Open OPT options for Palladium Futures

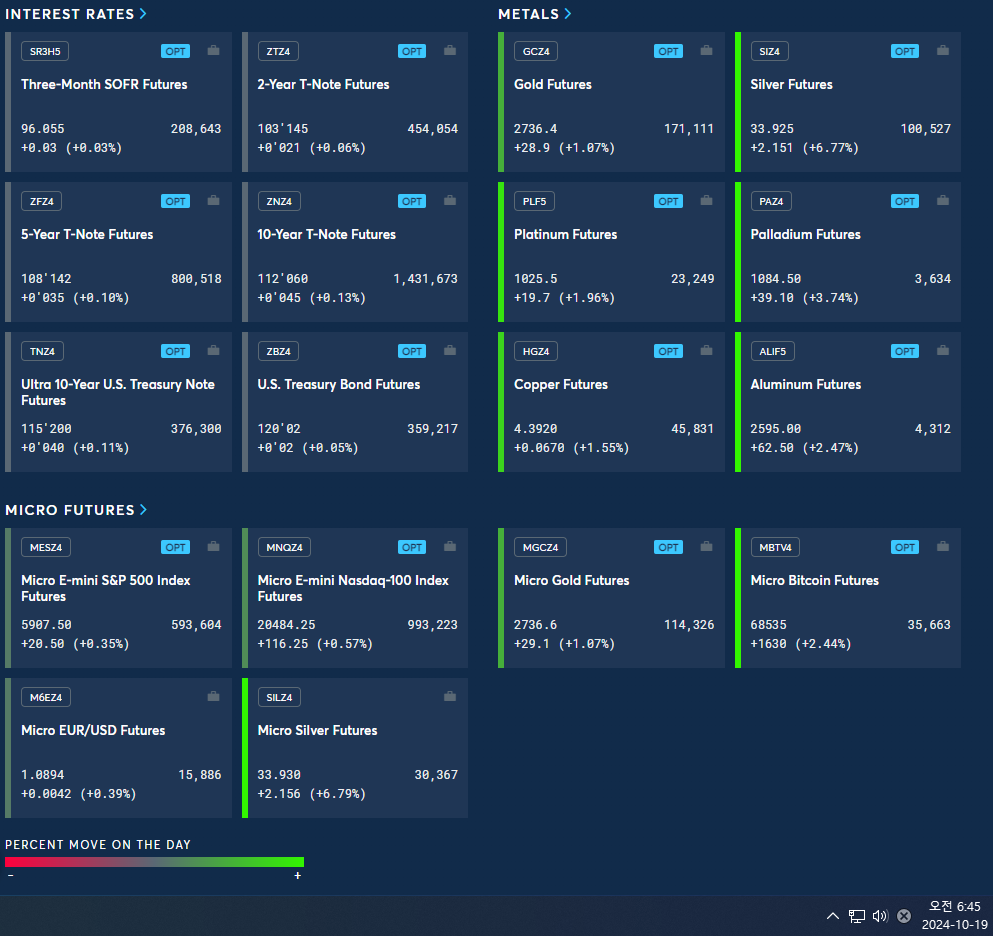(x=905, y=201)
